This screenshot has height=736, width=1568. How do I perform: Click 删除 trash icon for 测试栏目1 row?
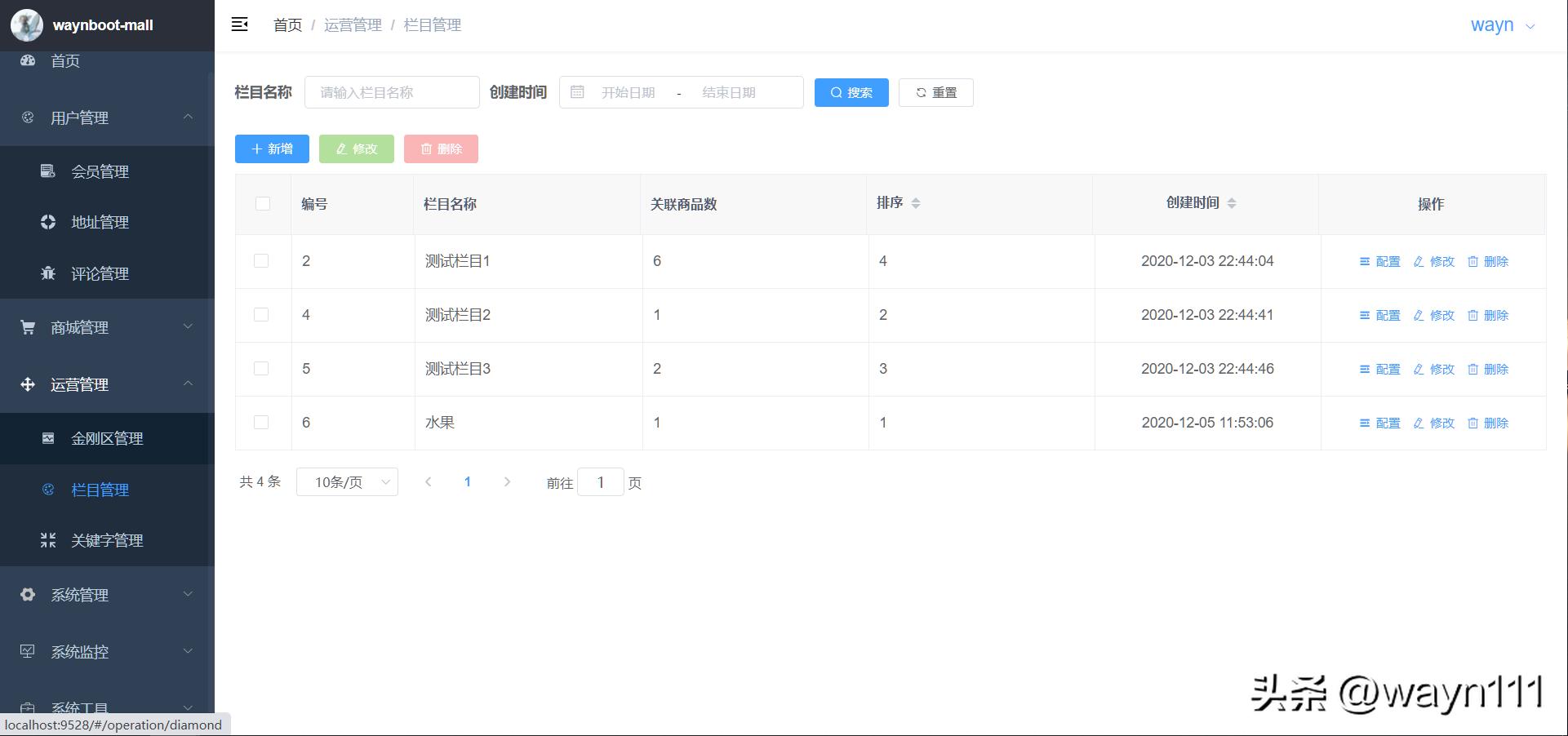point(1472,262)
